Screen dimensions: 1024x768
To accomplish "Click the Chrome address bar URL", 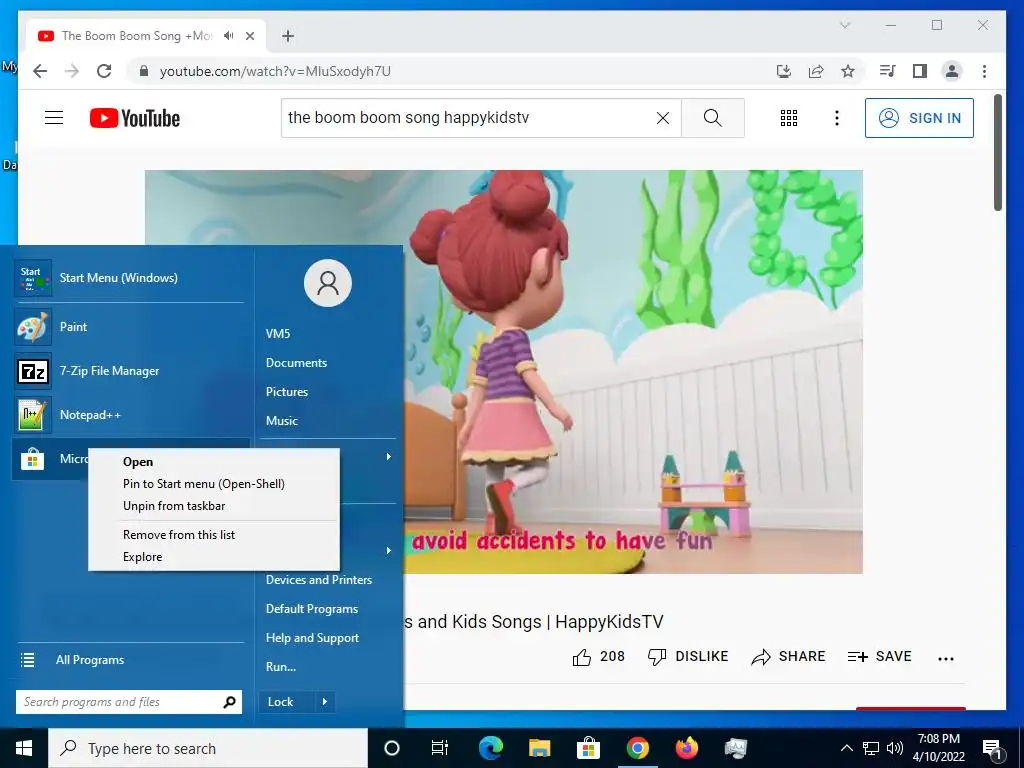I will coord(275,71).
